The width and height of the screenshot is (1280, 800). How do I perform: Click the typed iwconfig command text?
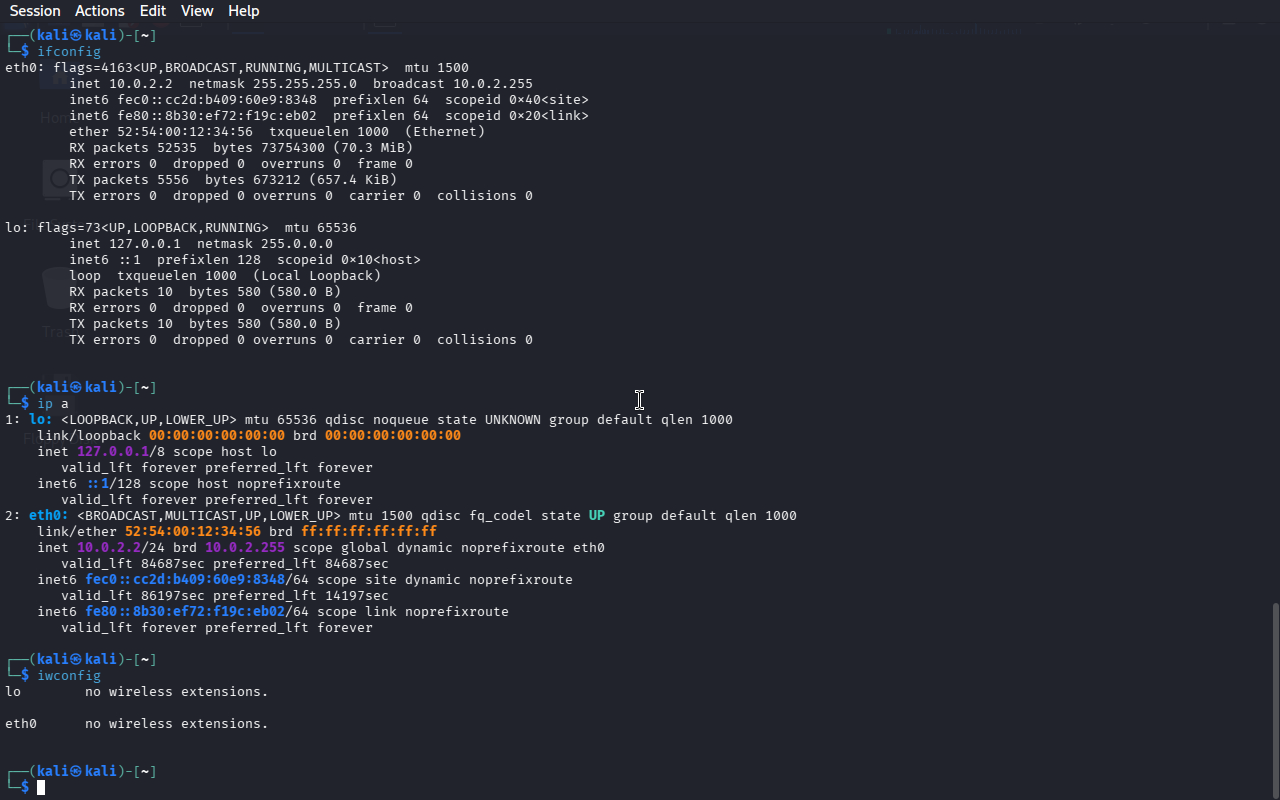69,676
